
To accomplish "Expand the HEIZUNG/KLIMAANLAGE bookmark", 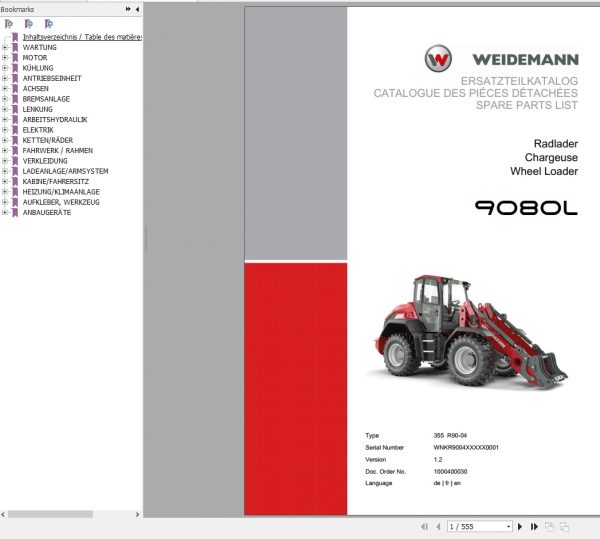I will [x=5, y=192].
